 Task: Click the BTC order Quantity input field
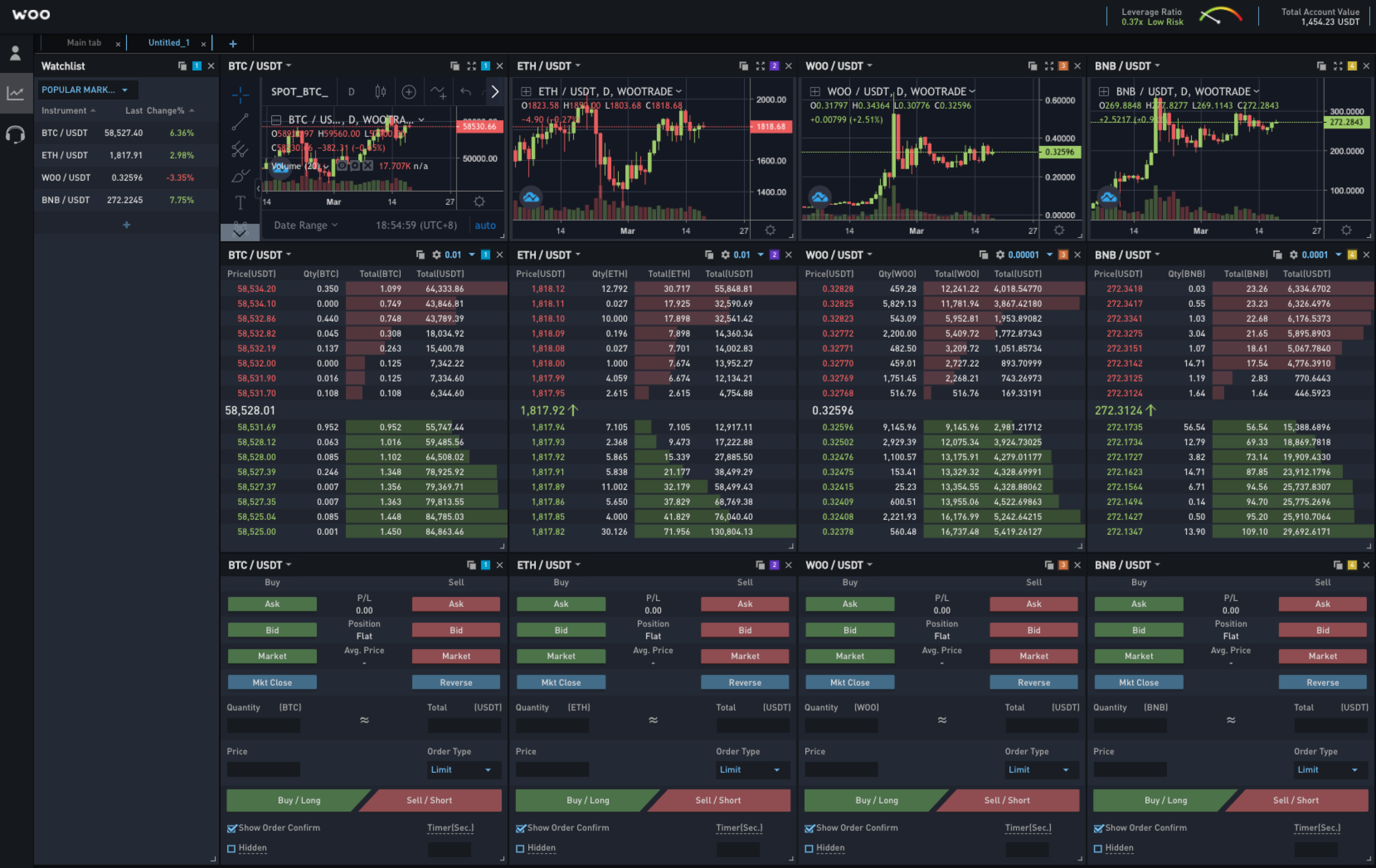click(x=263, y=725)
